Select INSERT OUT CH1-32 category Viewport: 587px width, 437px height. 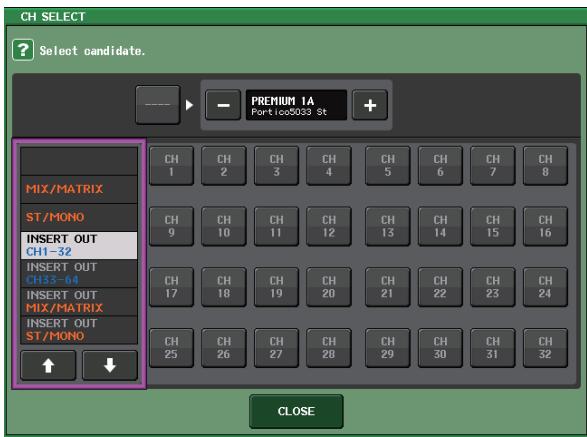click(79, 245)
